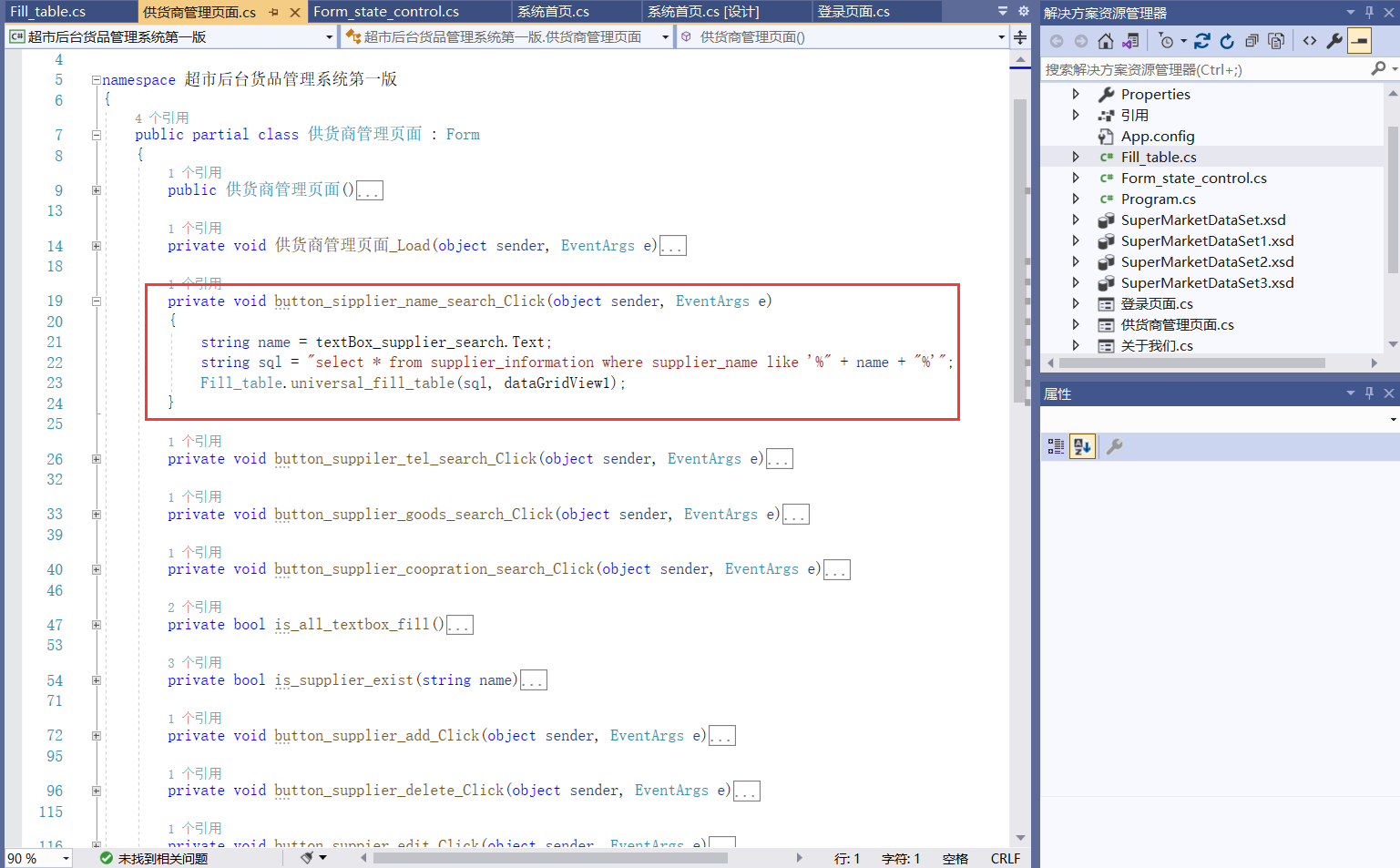Pin the Solution Explorer panel (auto-hide)
The height and width of the screenshot is (868, 1400).
(1369, 12)
